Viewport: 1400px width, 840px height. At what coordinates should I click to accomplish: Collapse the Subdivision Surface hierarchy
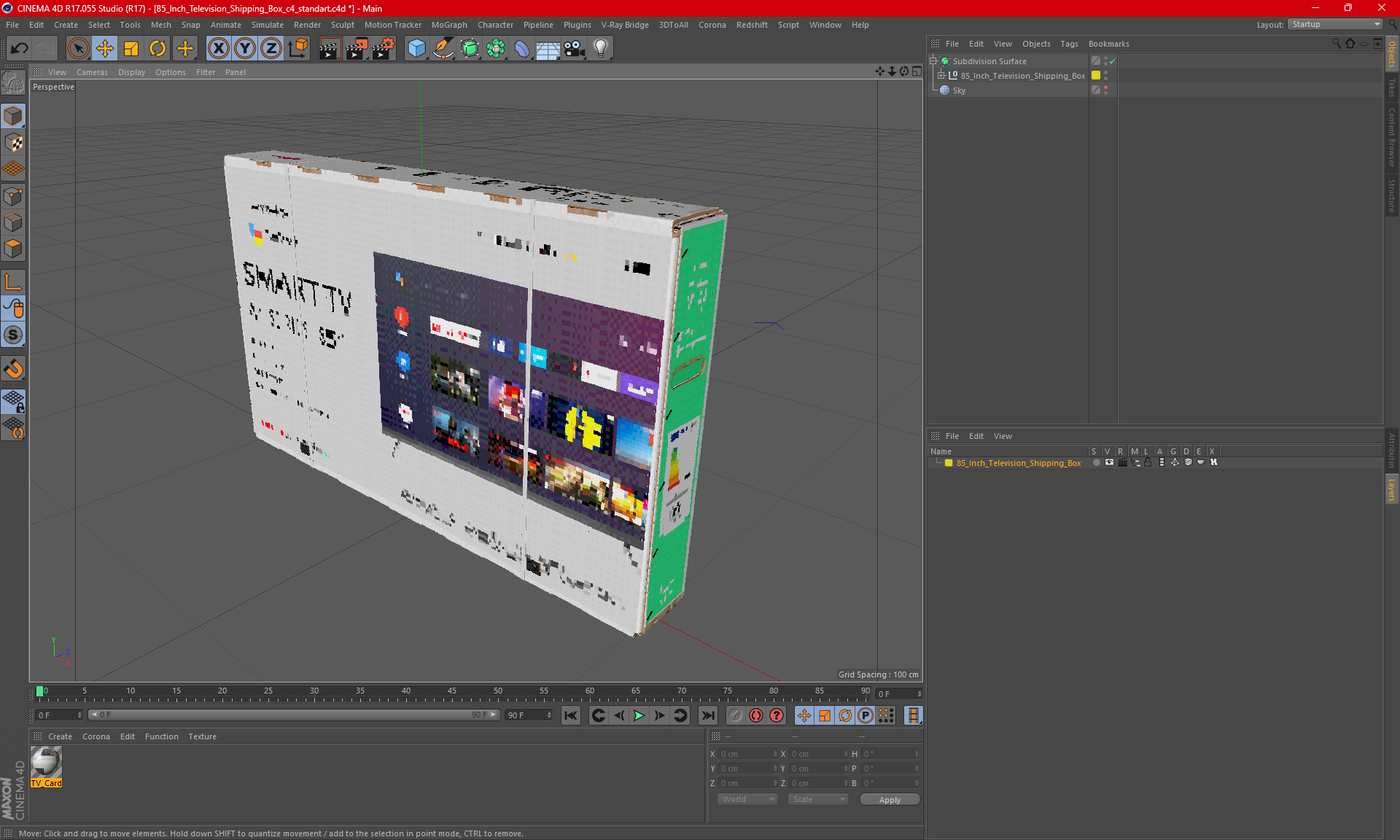[x=933, y=61]
